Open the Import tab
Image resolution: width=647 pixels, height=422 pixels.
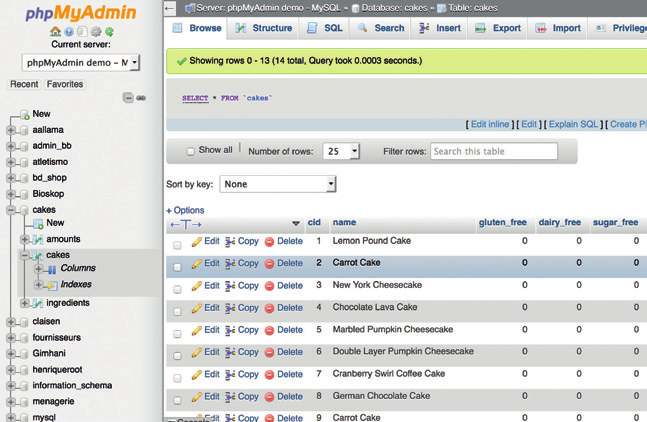tap(558, 28)
